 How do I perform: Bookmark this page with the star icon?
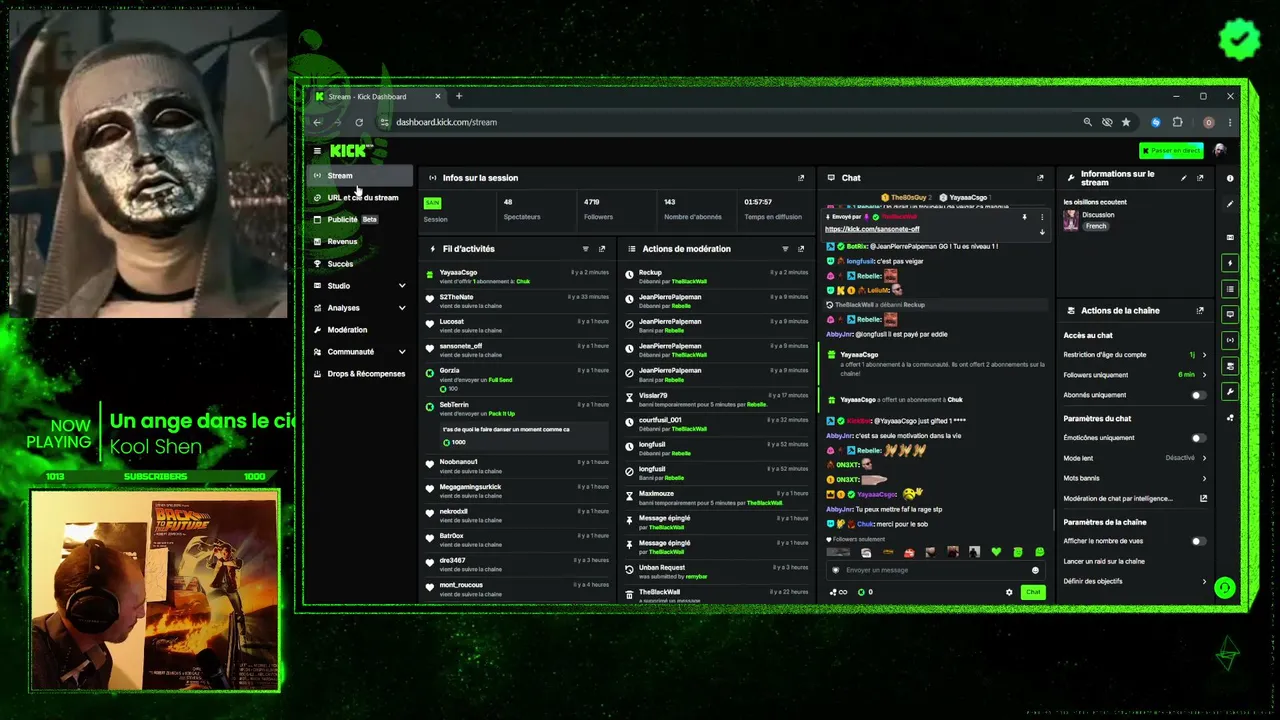[1126, 122]
